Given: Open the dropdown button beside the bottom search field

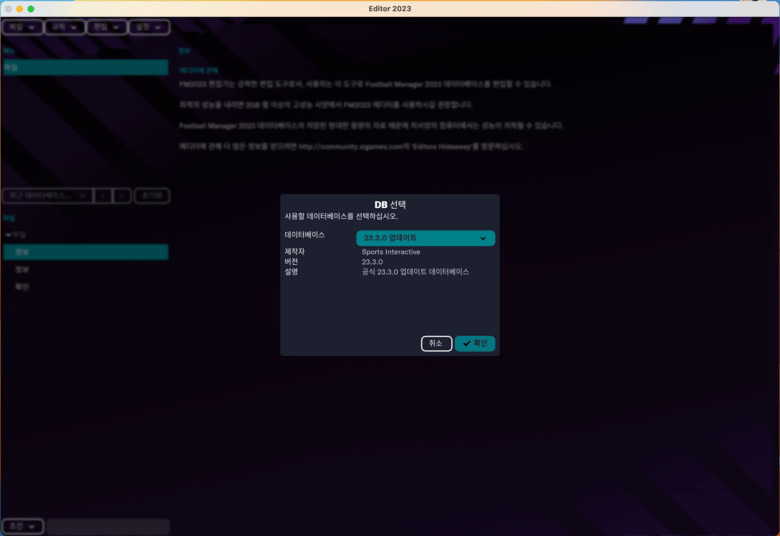Looking at the screenshot, I should (x=23, y=526).
